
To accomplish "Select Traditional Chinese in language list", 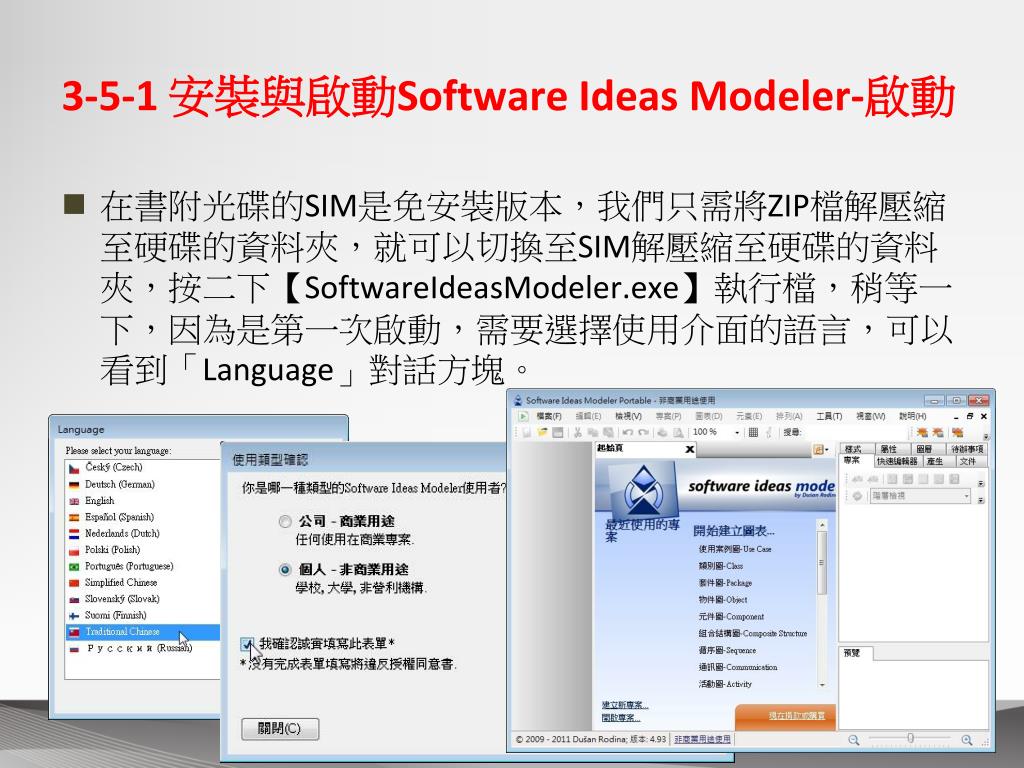I will (x=143, y=632).
